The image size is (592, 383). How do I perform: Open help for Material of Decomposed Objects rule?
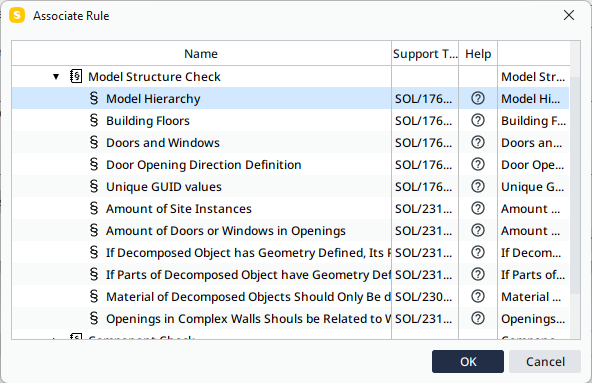pyautogui.click(x=478, y=297)
